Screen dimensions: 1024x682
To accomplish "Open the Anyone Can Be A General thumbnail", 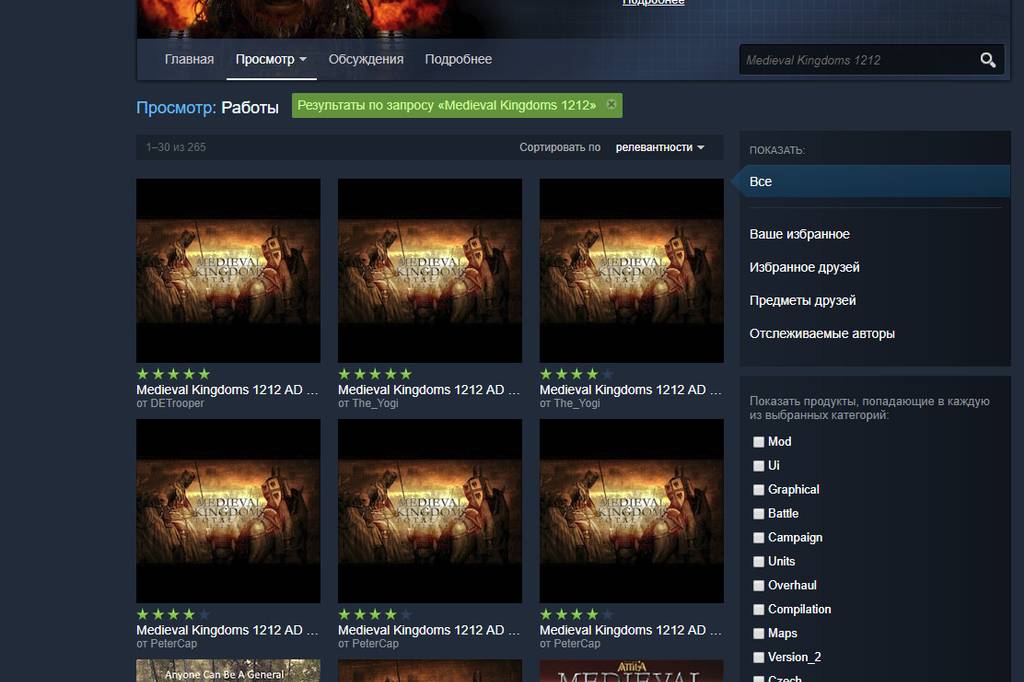I will click(x=228, y=670).
